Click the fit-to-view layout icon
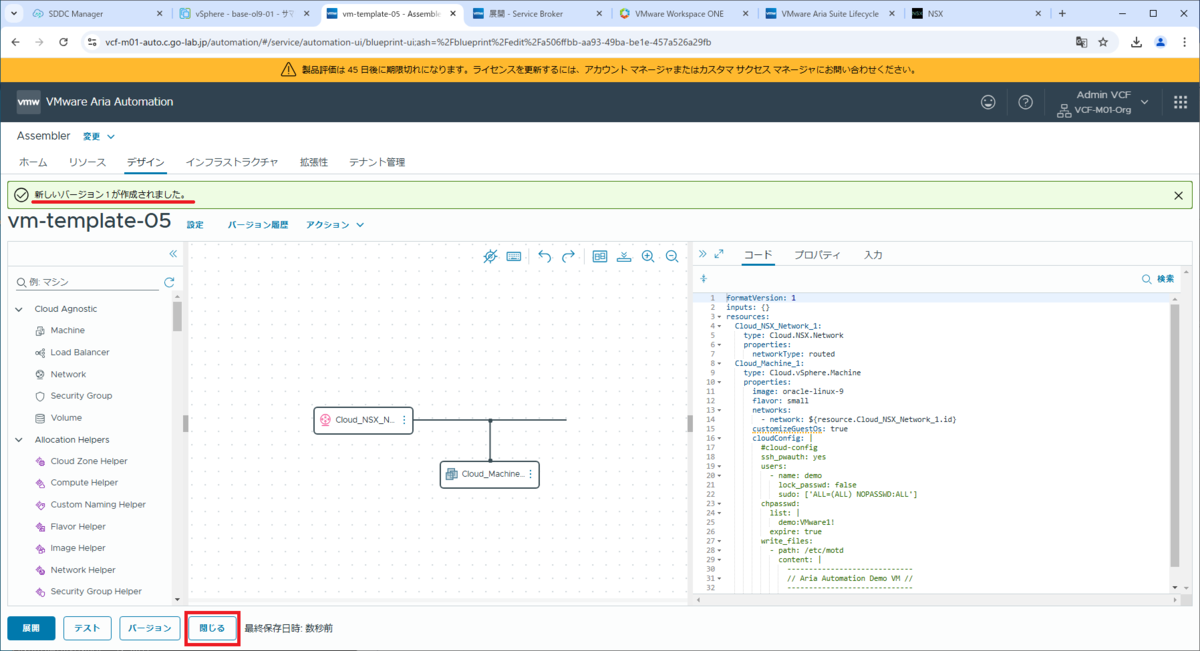This screenshot has height=651, width=1200. click(600, 257)
